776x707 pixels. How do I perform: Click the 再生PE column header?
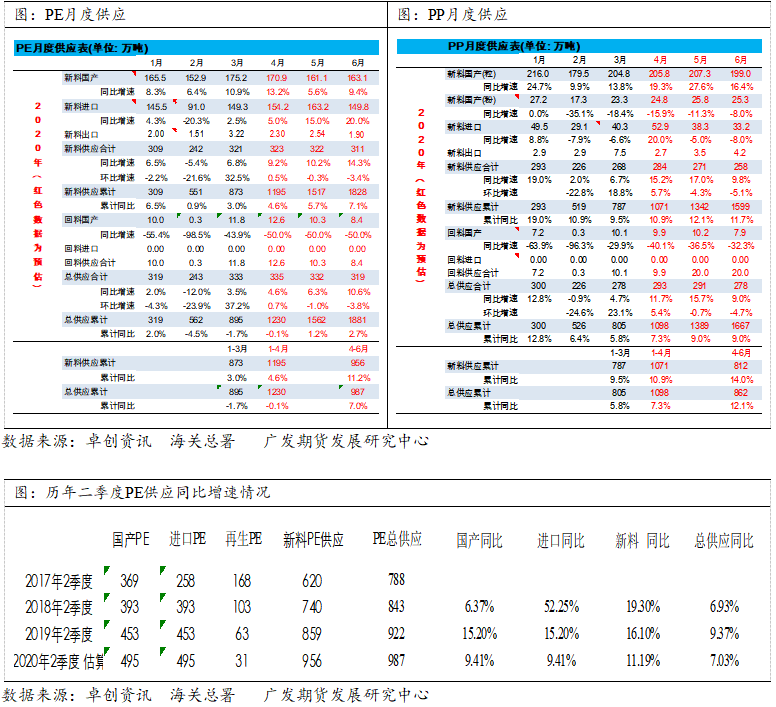[x=243, y=539]
